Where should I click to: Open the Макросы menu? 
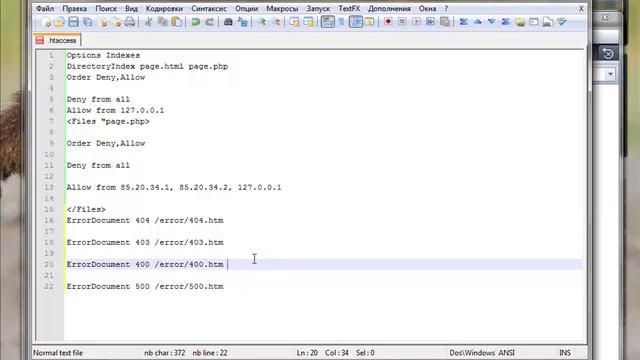pos(282,8)
